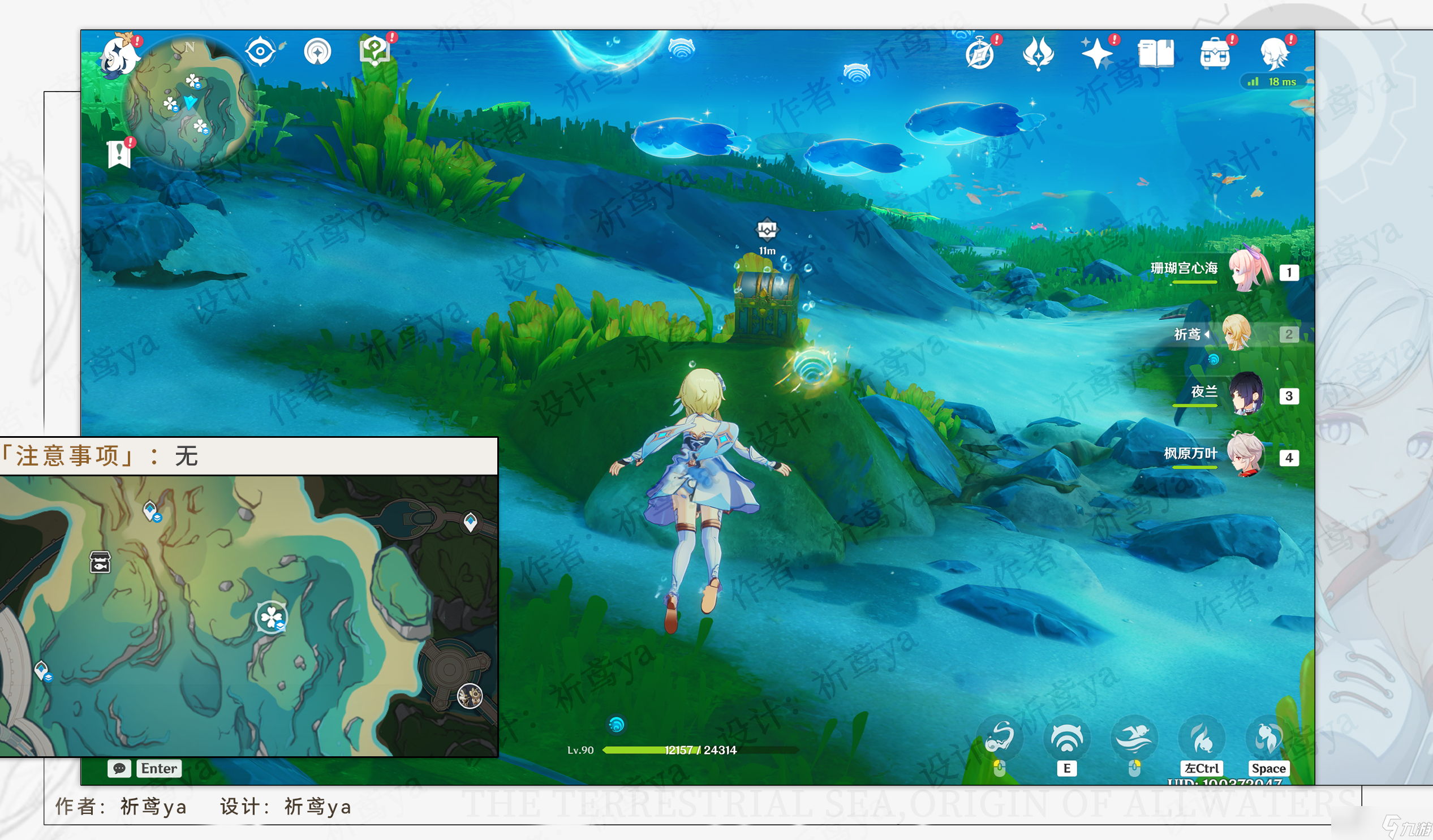The width and height of the screenshot is (1433, 840).
Task: Click the elemental sight eye icon
Action: pyautogui.click(x=260, y=51)
